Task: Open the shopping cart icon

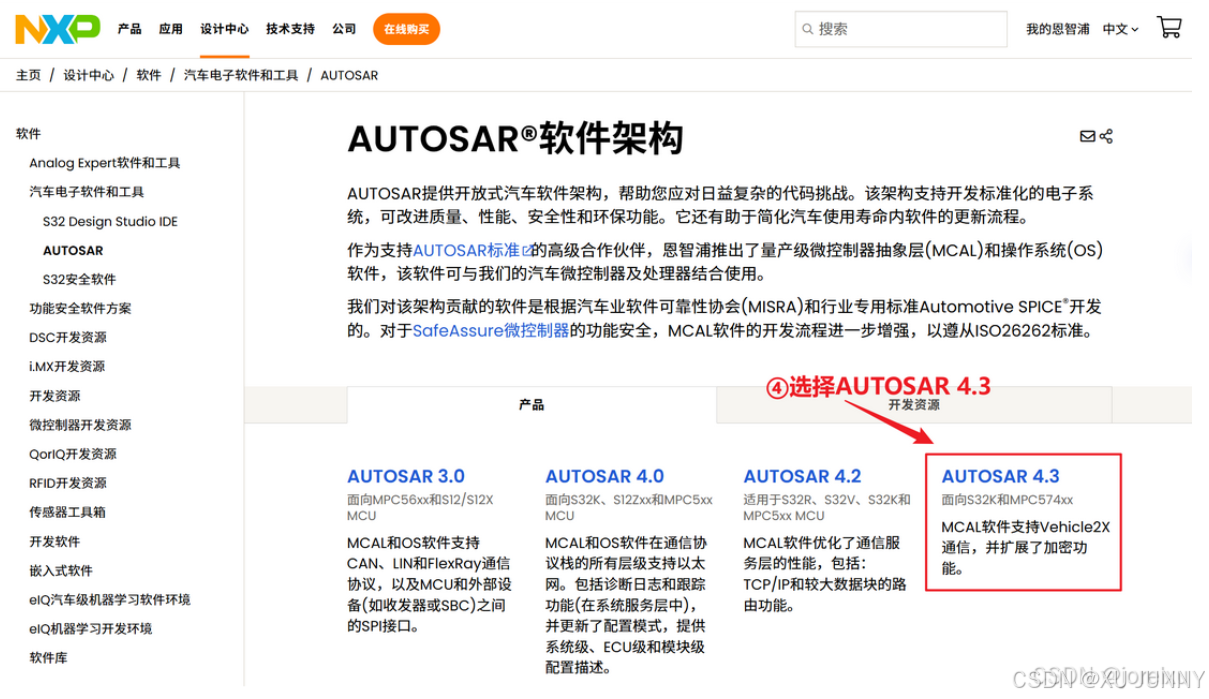Action: coord(1169,28)
